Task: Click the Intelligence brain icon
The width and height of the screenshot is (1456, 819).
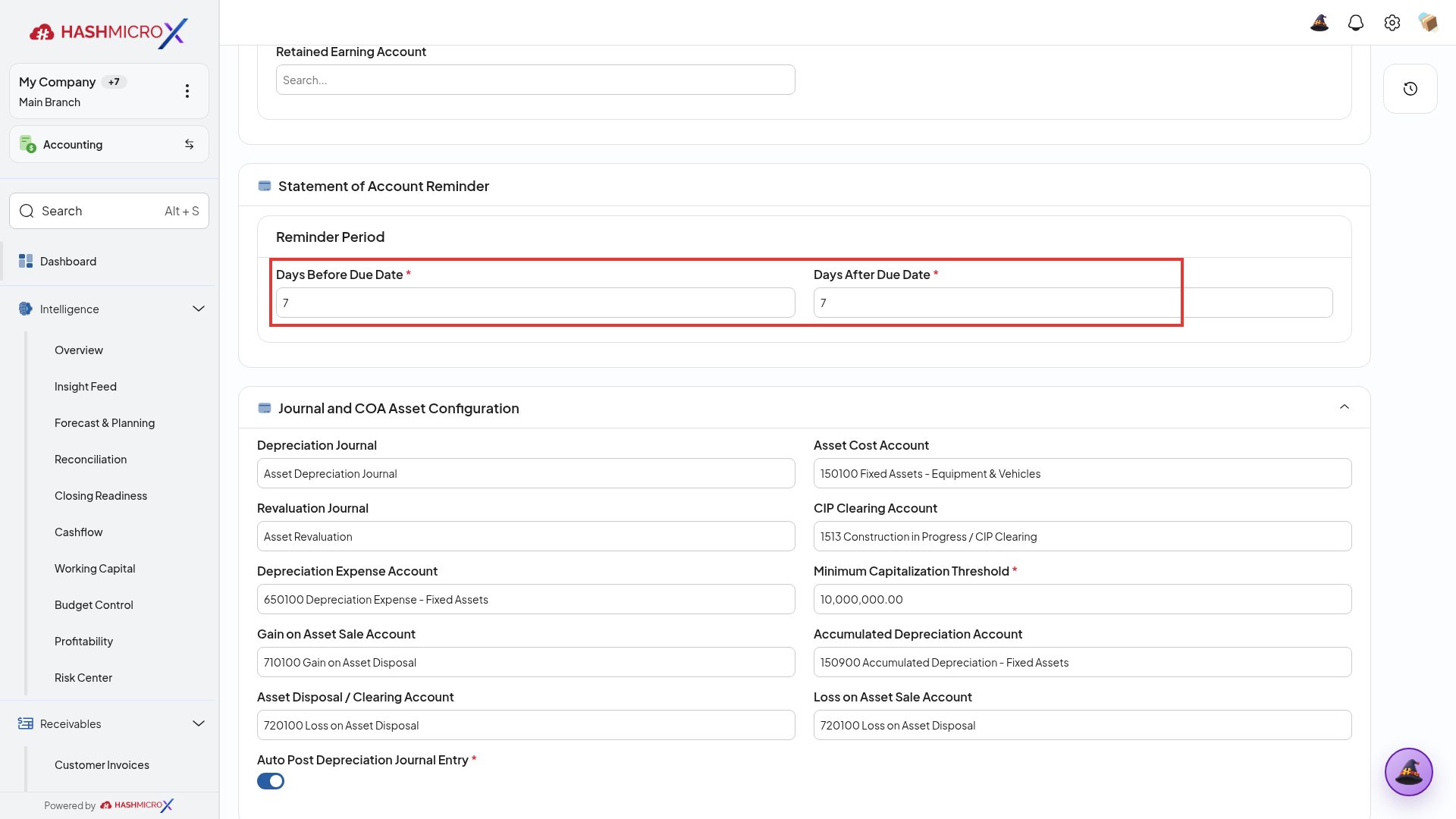Action: coord(26,309)
